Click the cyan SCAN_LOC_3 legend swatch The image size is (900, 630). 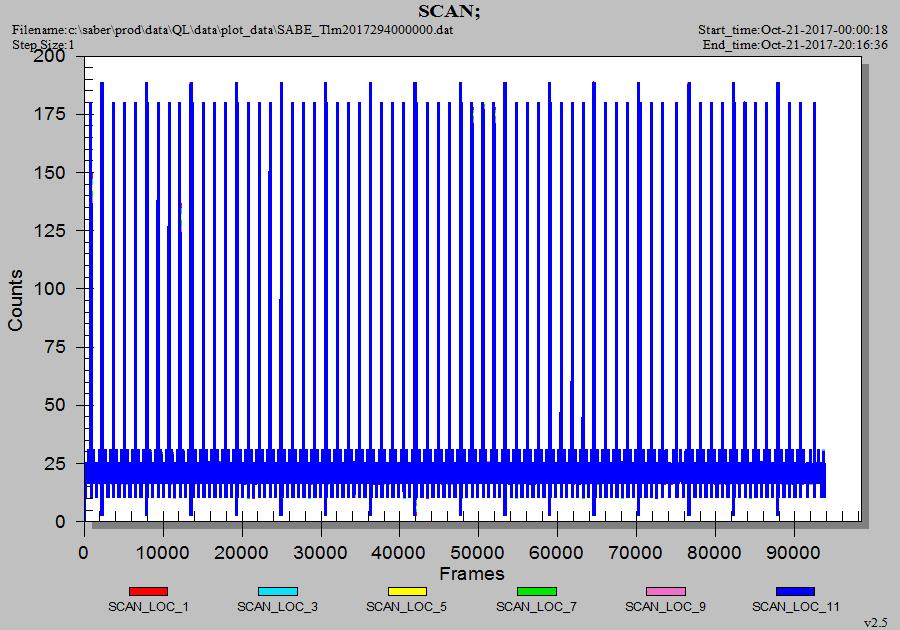pyautogui.click(x=278, y=592)
